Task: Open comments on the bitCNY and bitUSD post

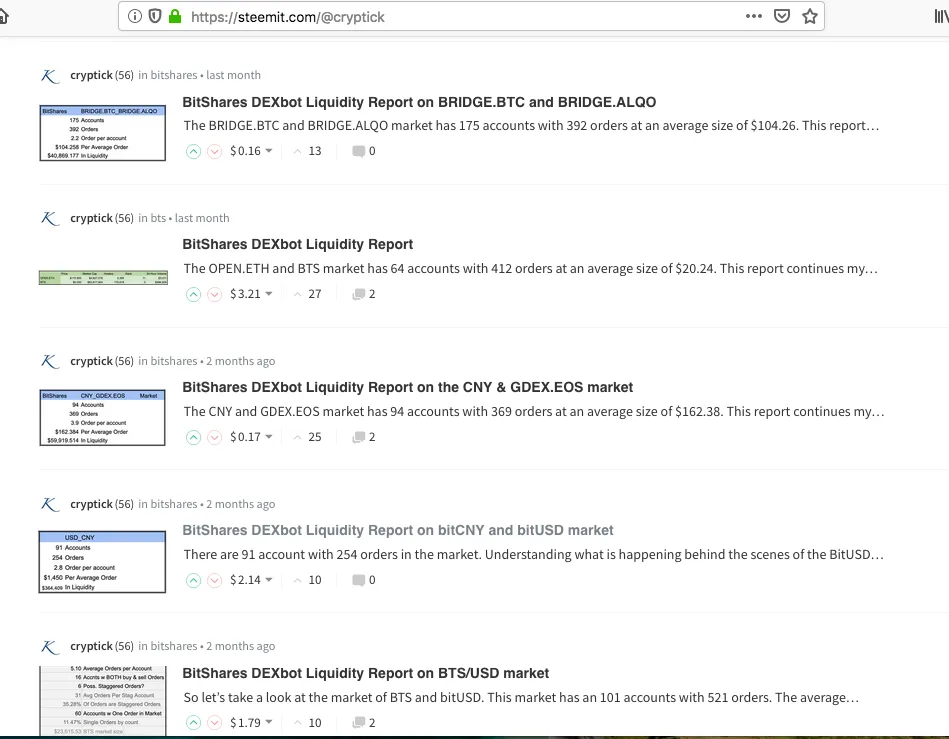Action: 364,580
